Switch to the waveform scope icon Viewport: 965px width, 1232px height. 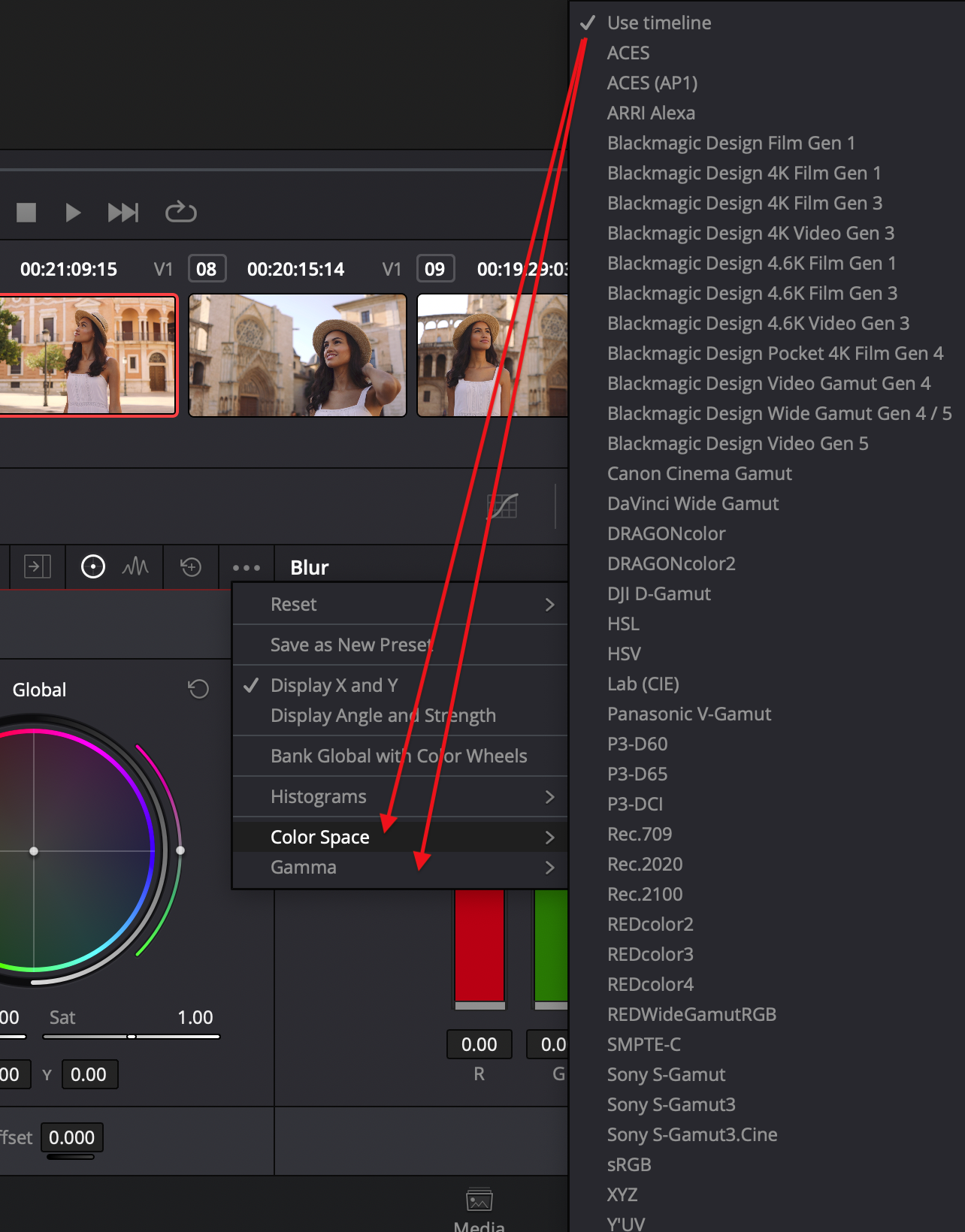tap(135, 566)
